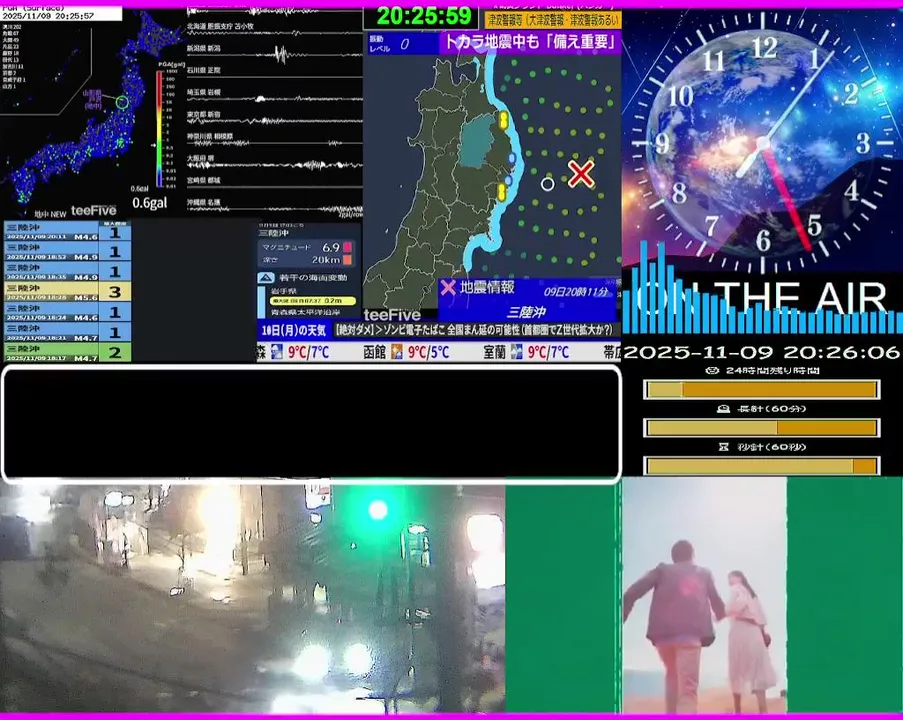Click the 室蘭 9℃/7℃ forecast
The width and height of the screenshot is (903, 720).
click(526, 352)
